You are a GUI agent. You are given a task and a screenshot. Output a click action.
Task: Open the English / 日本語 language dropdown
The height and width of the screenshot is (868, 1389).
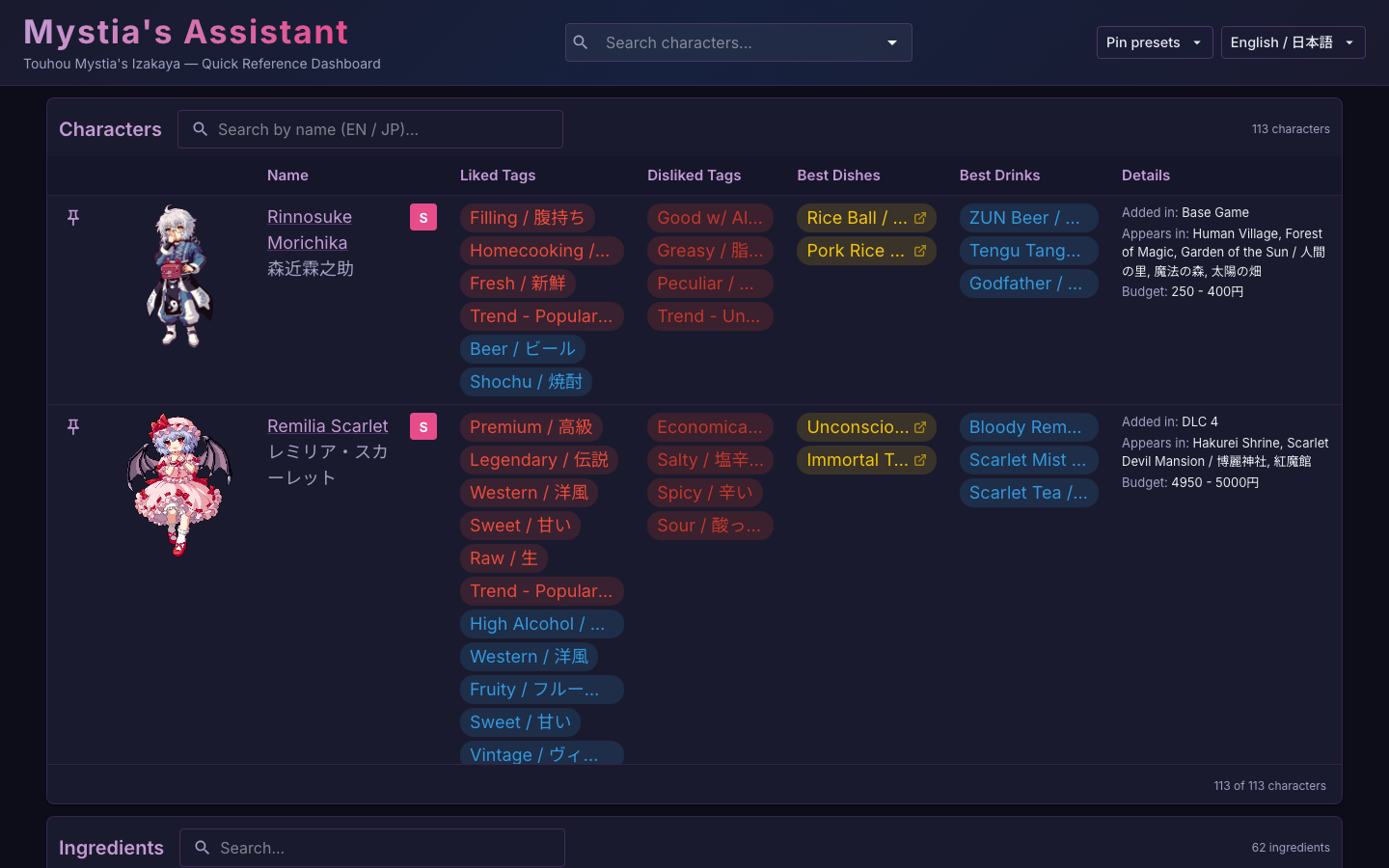coord(1293,42)
